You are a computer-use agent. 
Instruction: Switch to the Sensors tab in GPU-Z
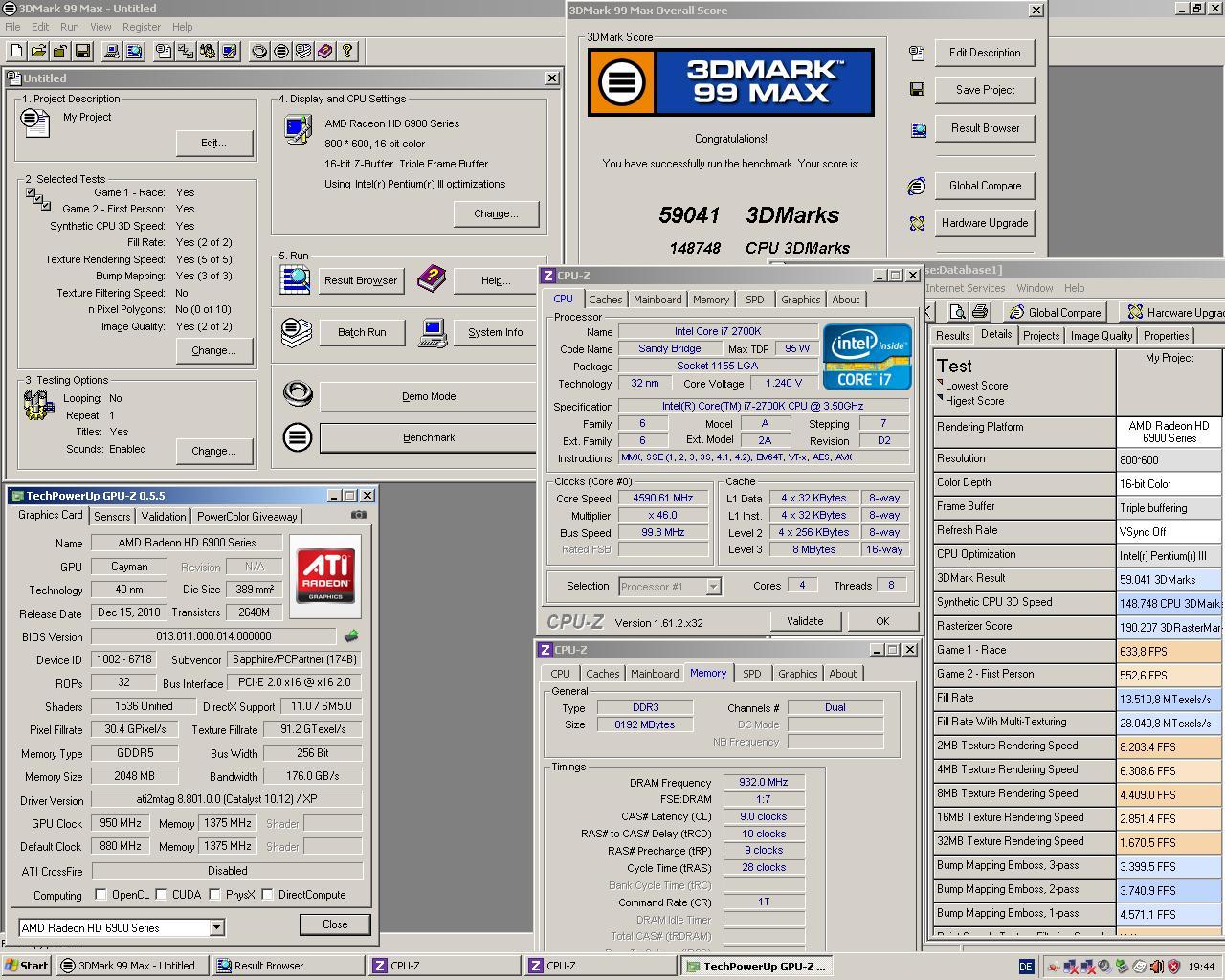pos(112,517)
